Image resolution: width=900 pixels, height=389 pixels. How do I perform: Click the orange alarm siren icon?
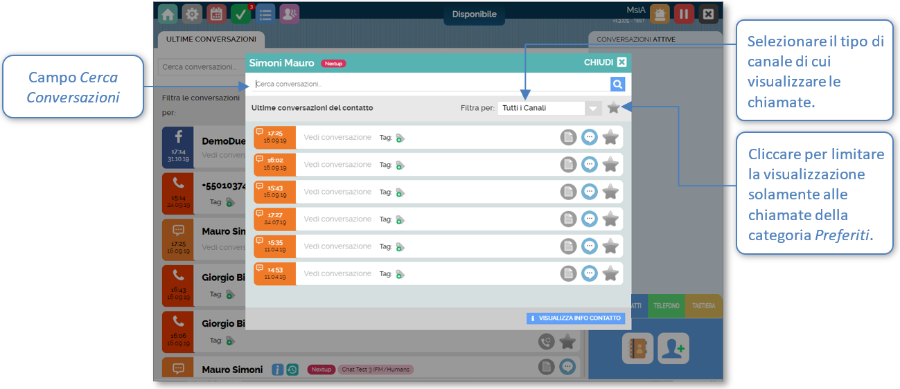coord(660,14)
